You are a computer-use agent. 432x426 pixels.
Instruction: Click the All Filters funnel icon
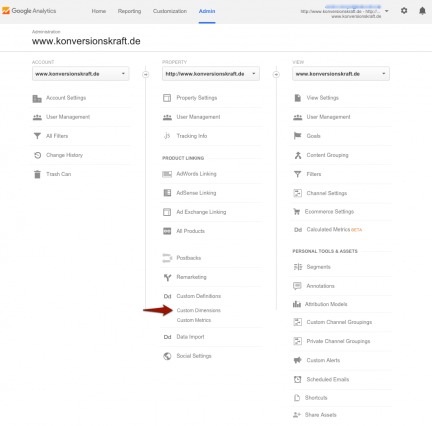[x=37, y=136]
